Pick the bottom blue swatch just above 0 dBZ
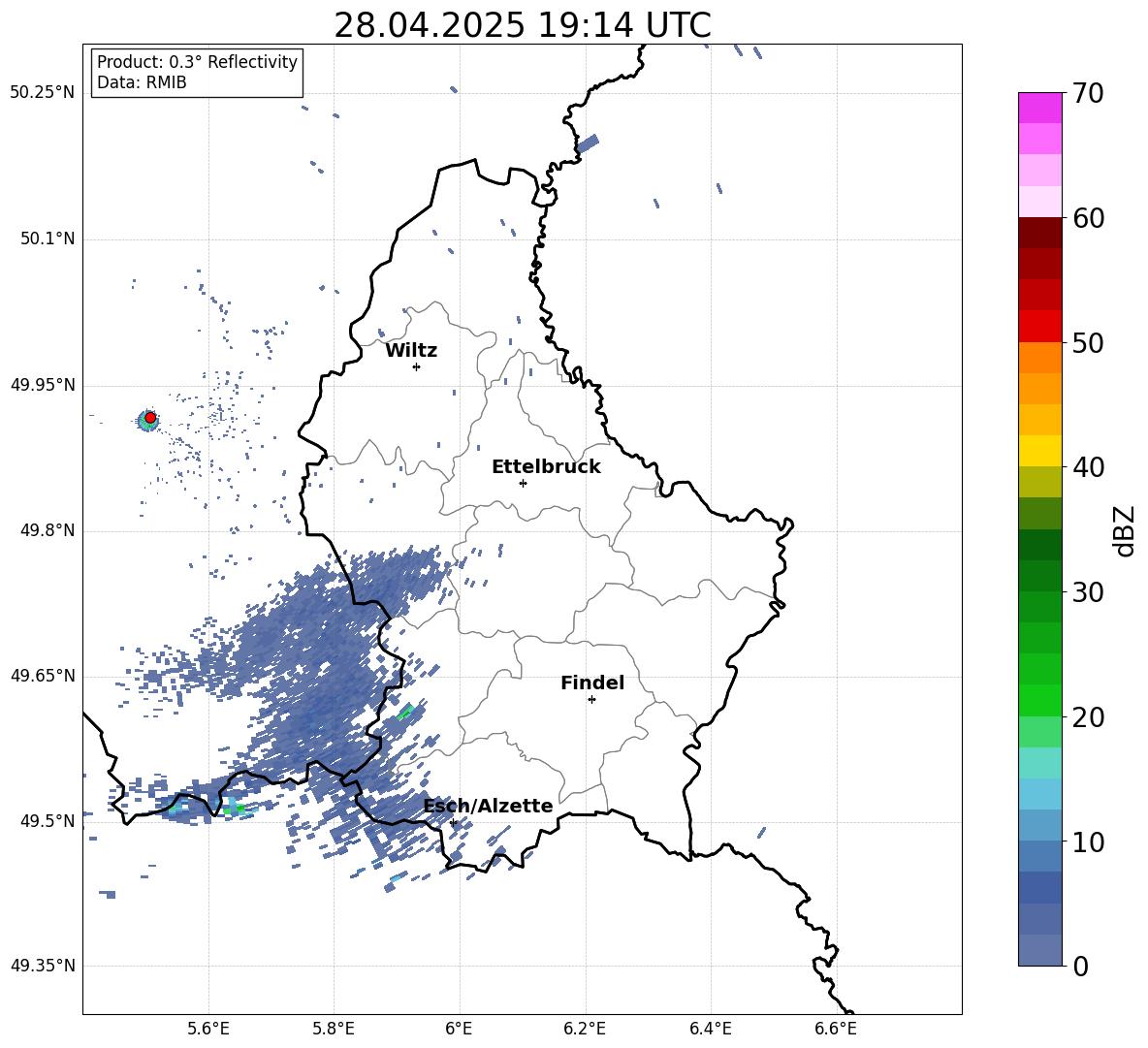Screen dimensions: 1148x1048 [x=1039, y=950]
